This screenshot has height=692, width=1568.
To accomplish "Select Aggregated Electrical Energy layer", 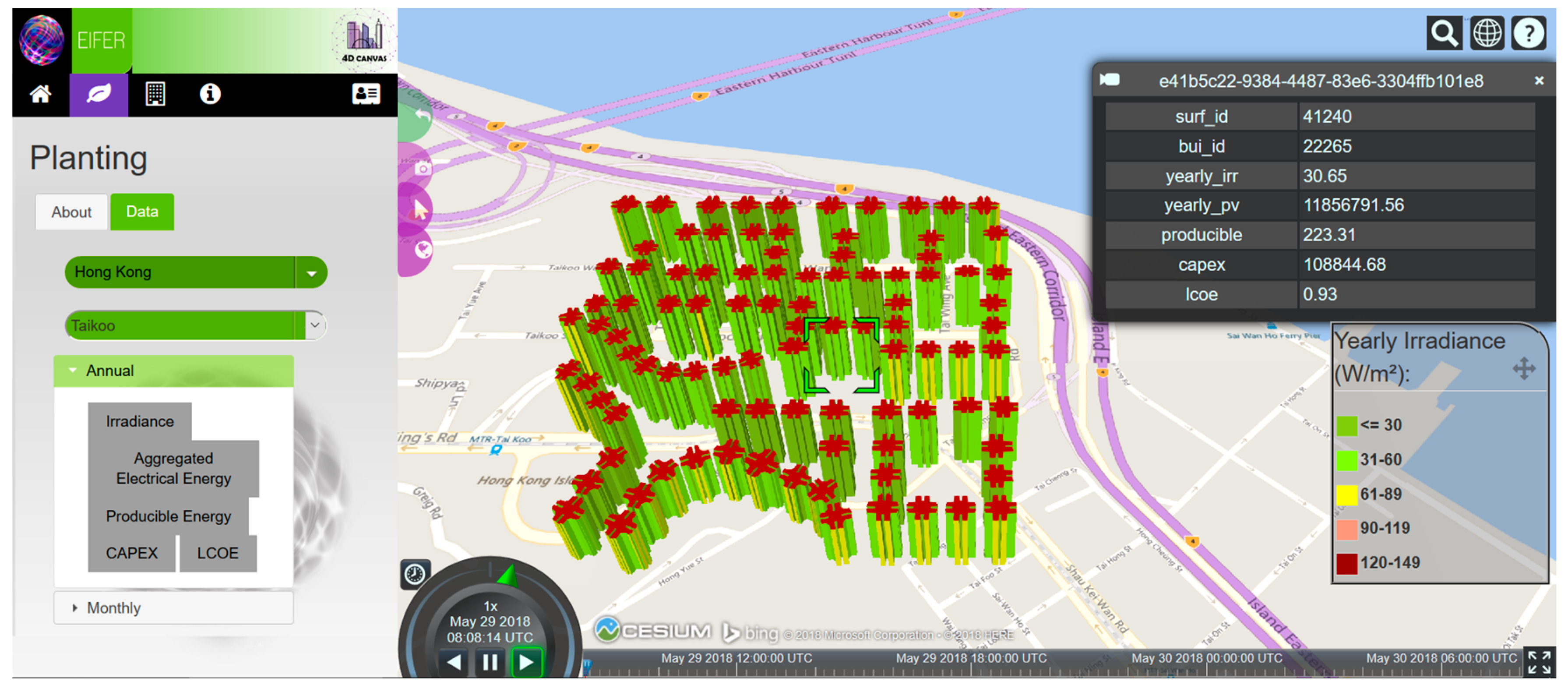I will coord(173,468).
